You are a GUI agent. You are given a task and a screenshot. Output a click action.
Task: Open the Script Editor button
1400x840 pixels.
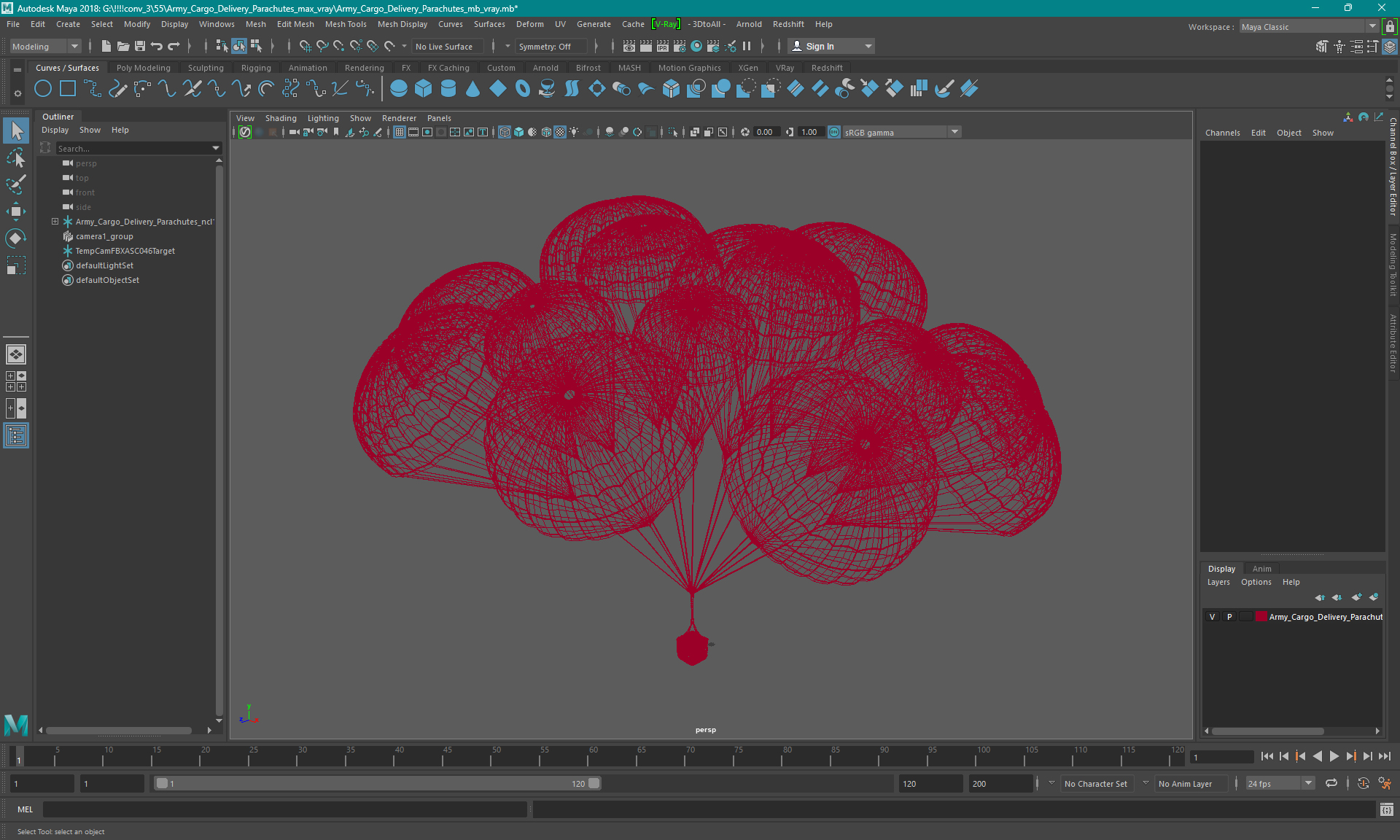click(x=1387, y=809)
